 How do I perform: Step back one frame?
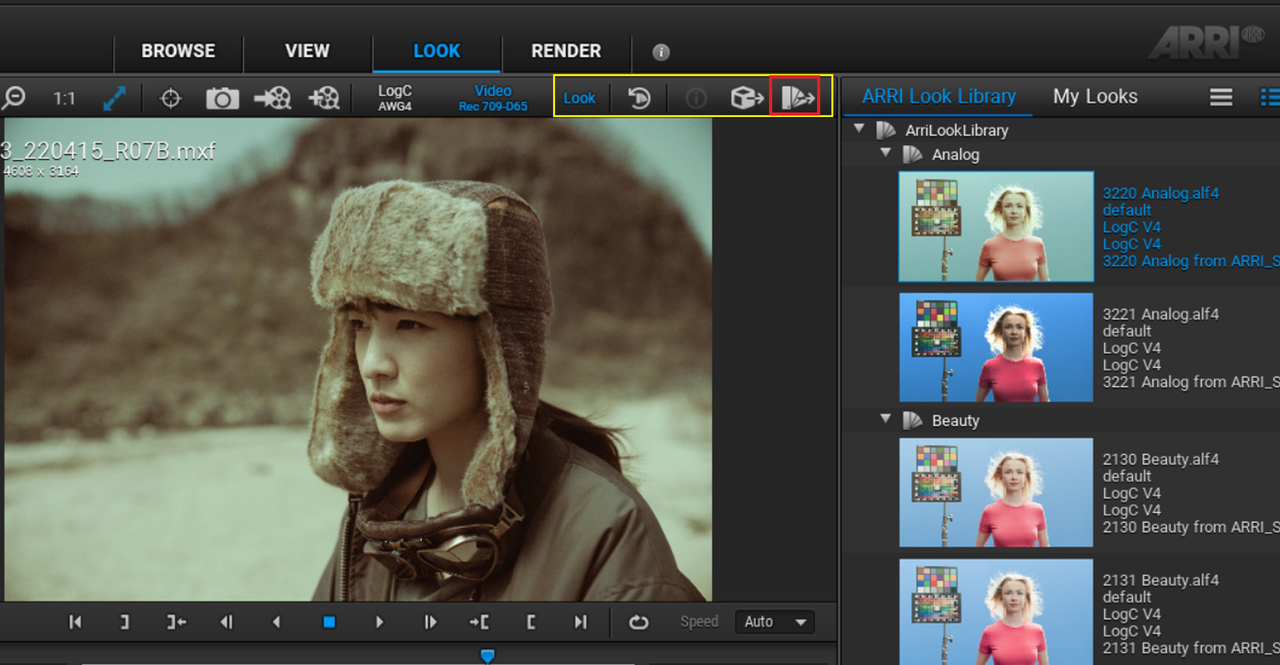[227, 622]
